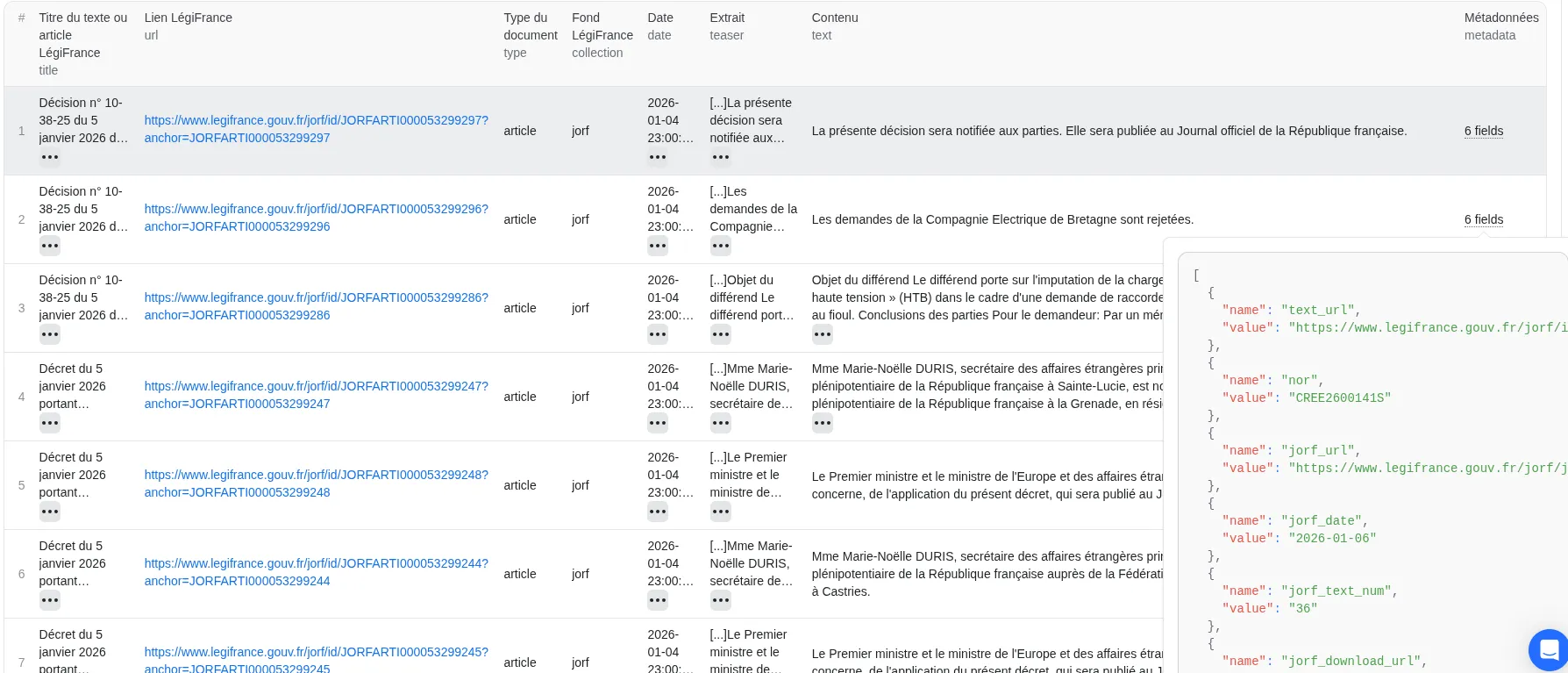Expand teaser 'Objet du différend' in row 3
1568x673 pixels.
(x=721, y=335)
